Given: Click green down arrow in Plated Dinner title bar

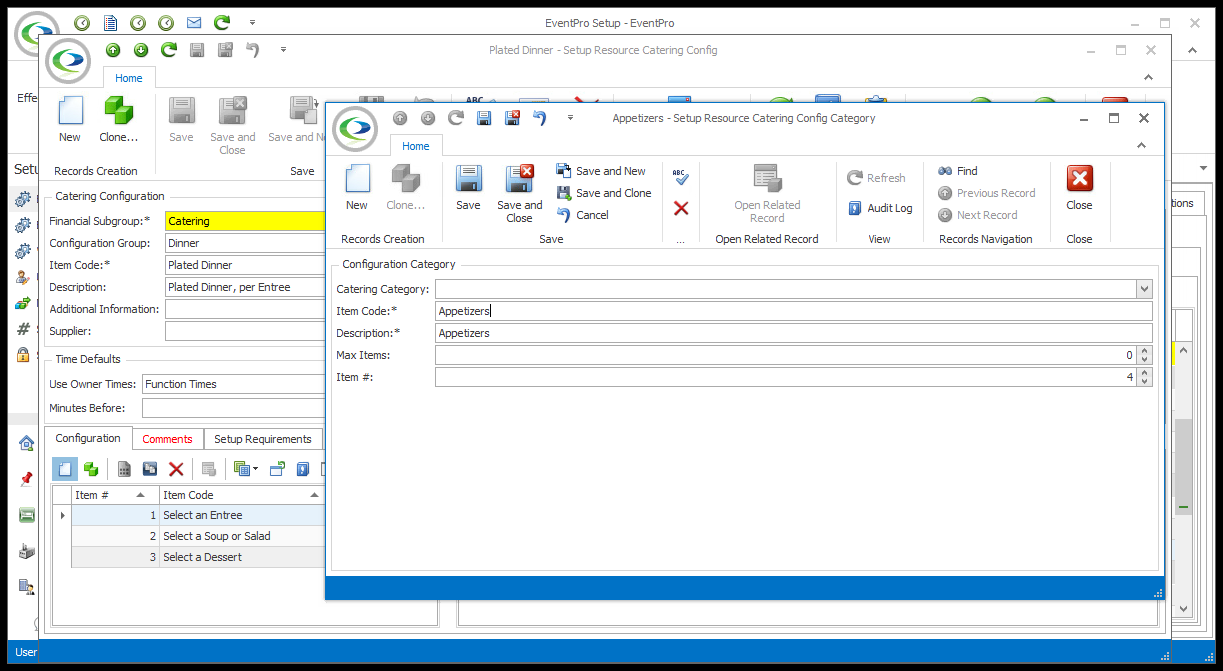Looking at the screenshot, I should point(141,50).
